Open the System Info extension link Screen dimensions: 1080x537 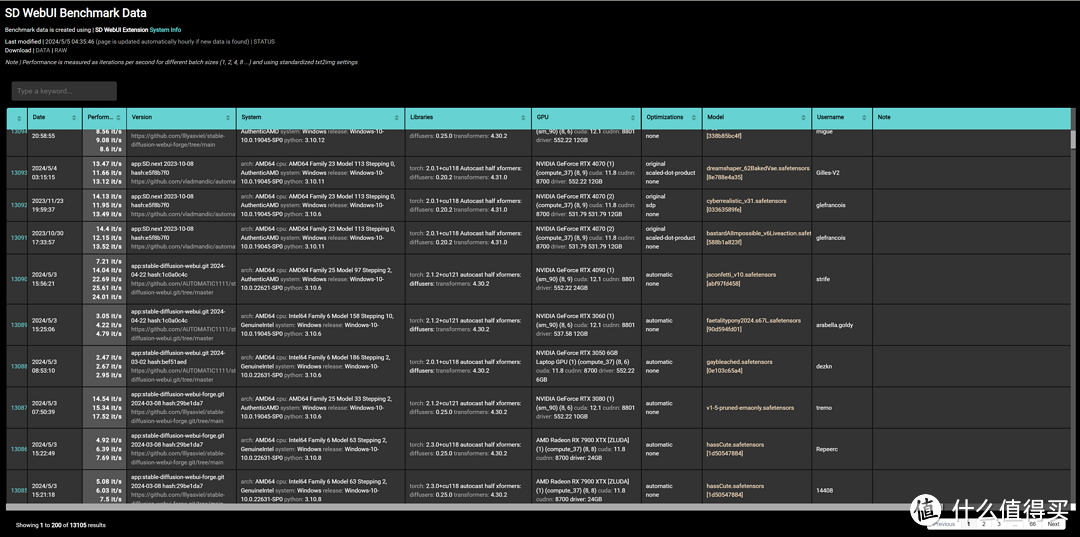tap(165, 30)
